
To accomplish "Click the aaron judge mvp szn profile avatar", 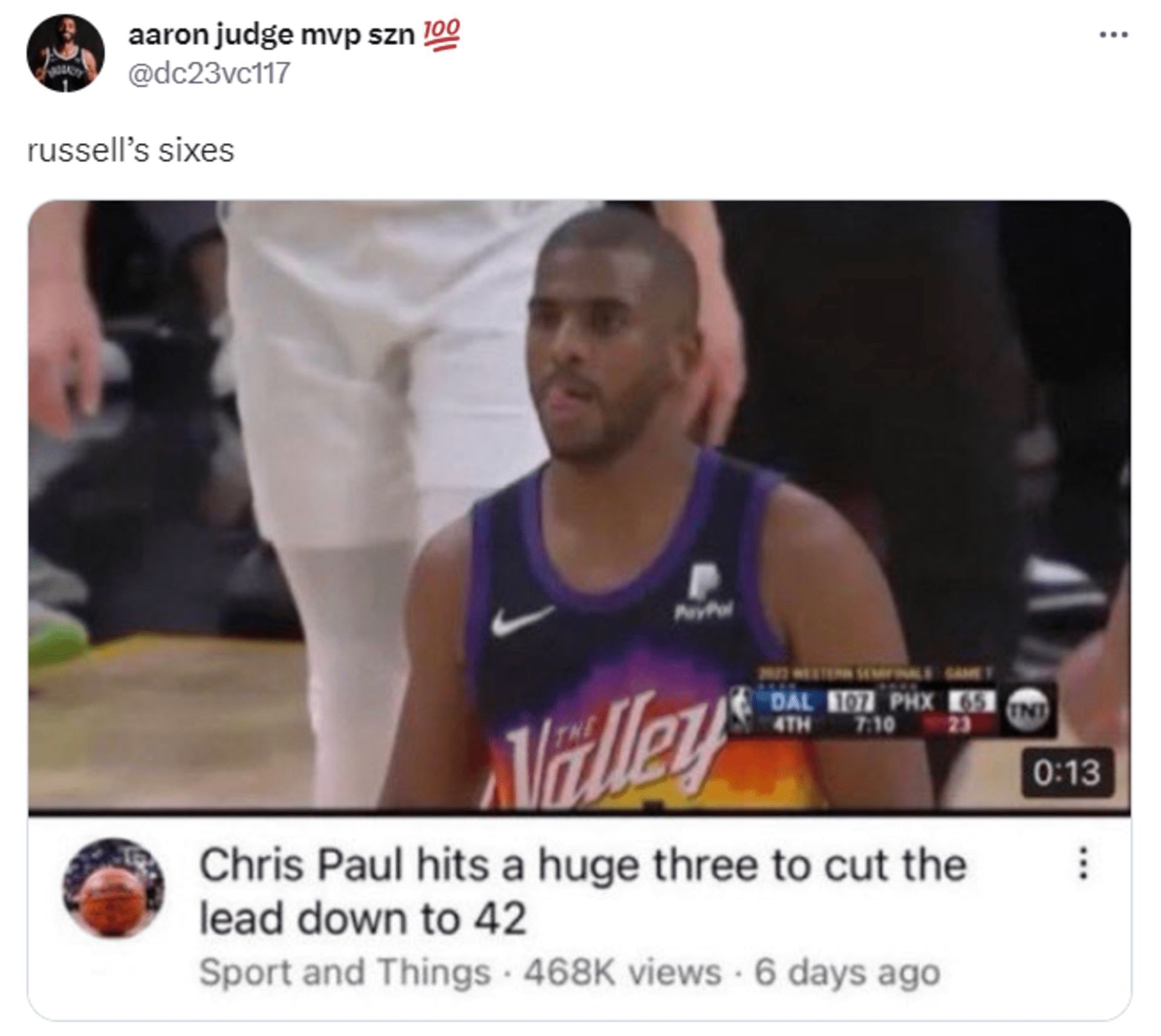I will coord(65,53).
